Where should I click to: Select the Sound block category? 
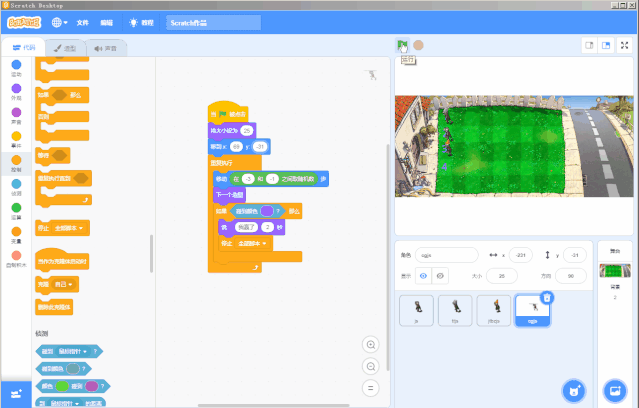tap(16, 116)
